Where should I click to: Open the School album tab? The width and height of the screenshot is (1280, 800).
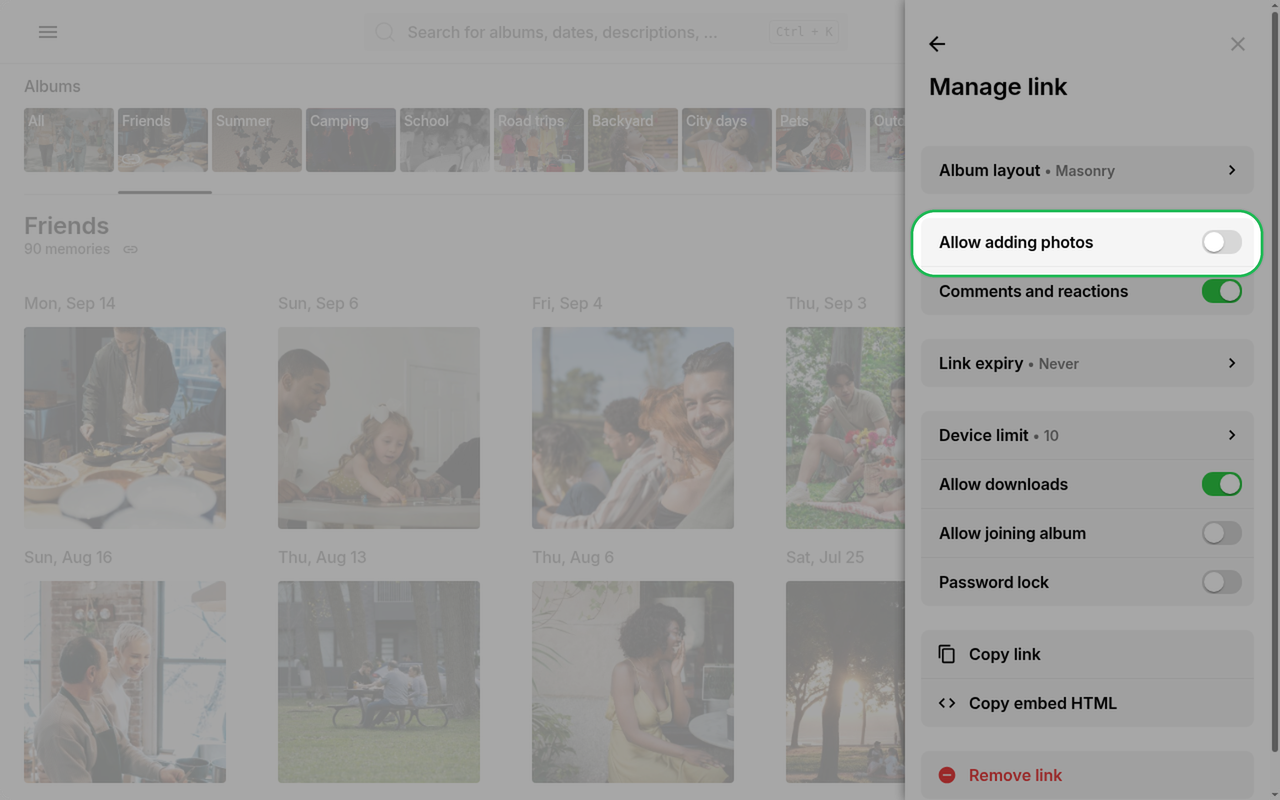[445, 140]
